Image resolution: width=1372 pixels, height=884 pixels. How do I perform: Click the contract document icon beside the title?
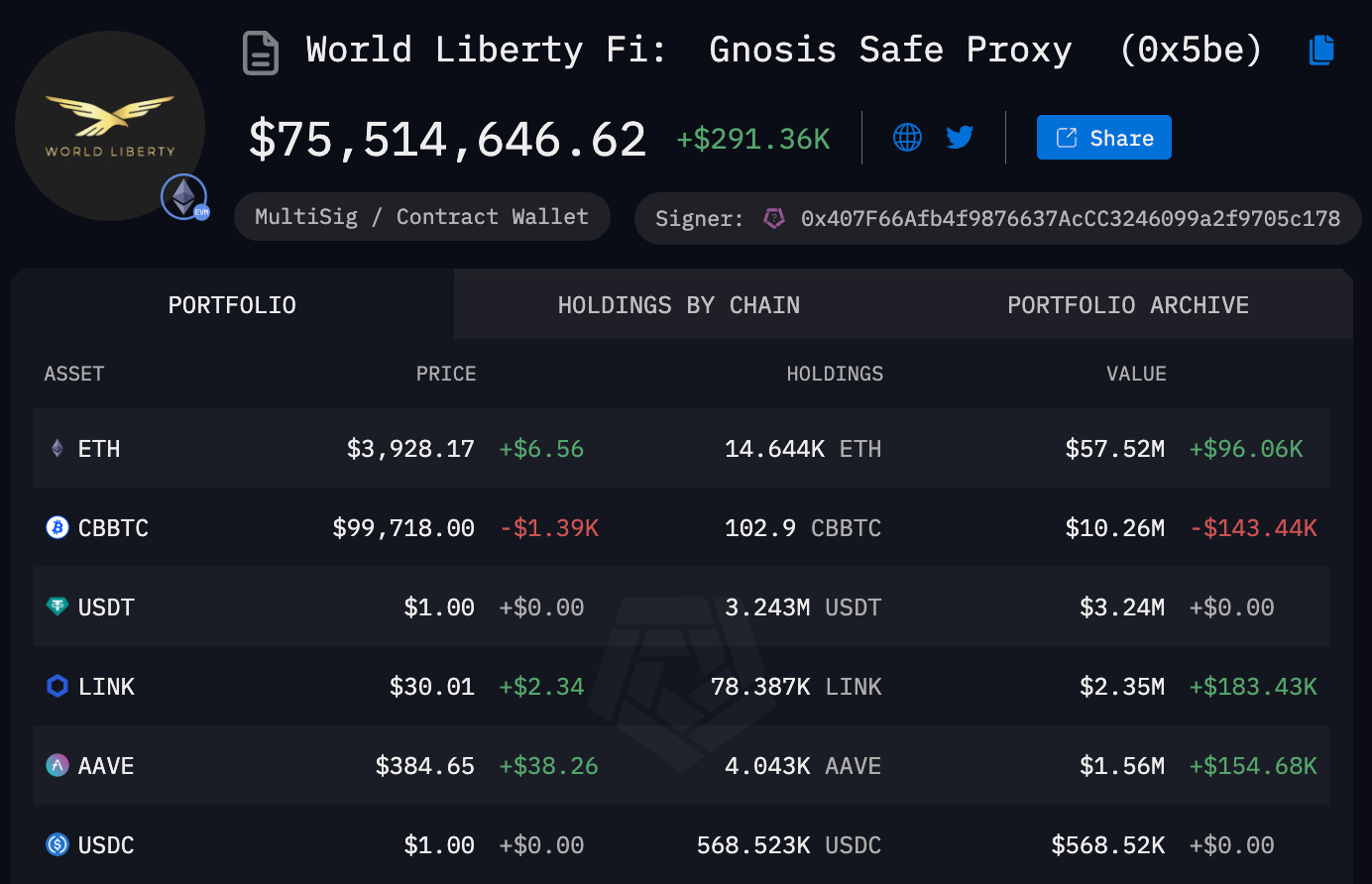(x=261, y=53)
